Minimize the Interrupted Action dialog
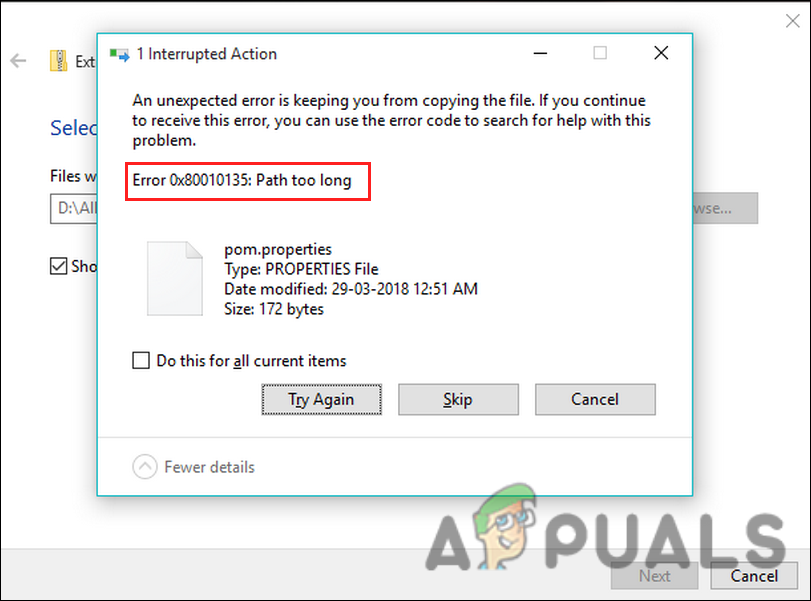The width and height of the screenshot is (811, 601). click(x=540, y=53)
